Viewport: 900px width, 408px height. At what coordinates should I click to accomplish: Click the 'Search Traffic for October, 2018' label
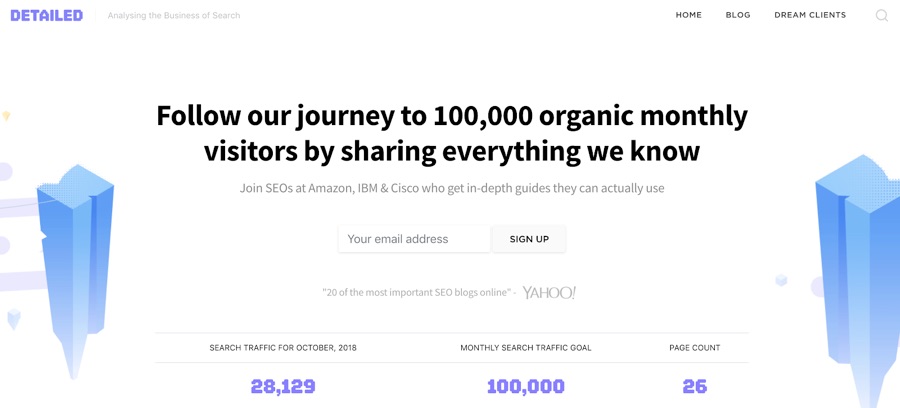pyautogui.click(x=283, y=348)
